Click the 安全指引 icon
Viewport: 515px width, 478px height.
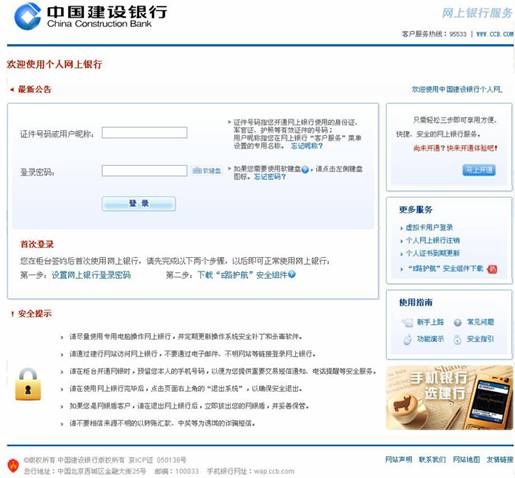458,340
